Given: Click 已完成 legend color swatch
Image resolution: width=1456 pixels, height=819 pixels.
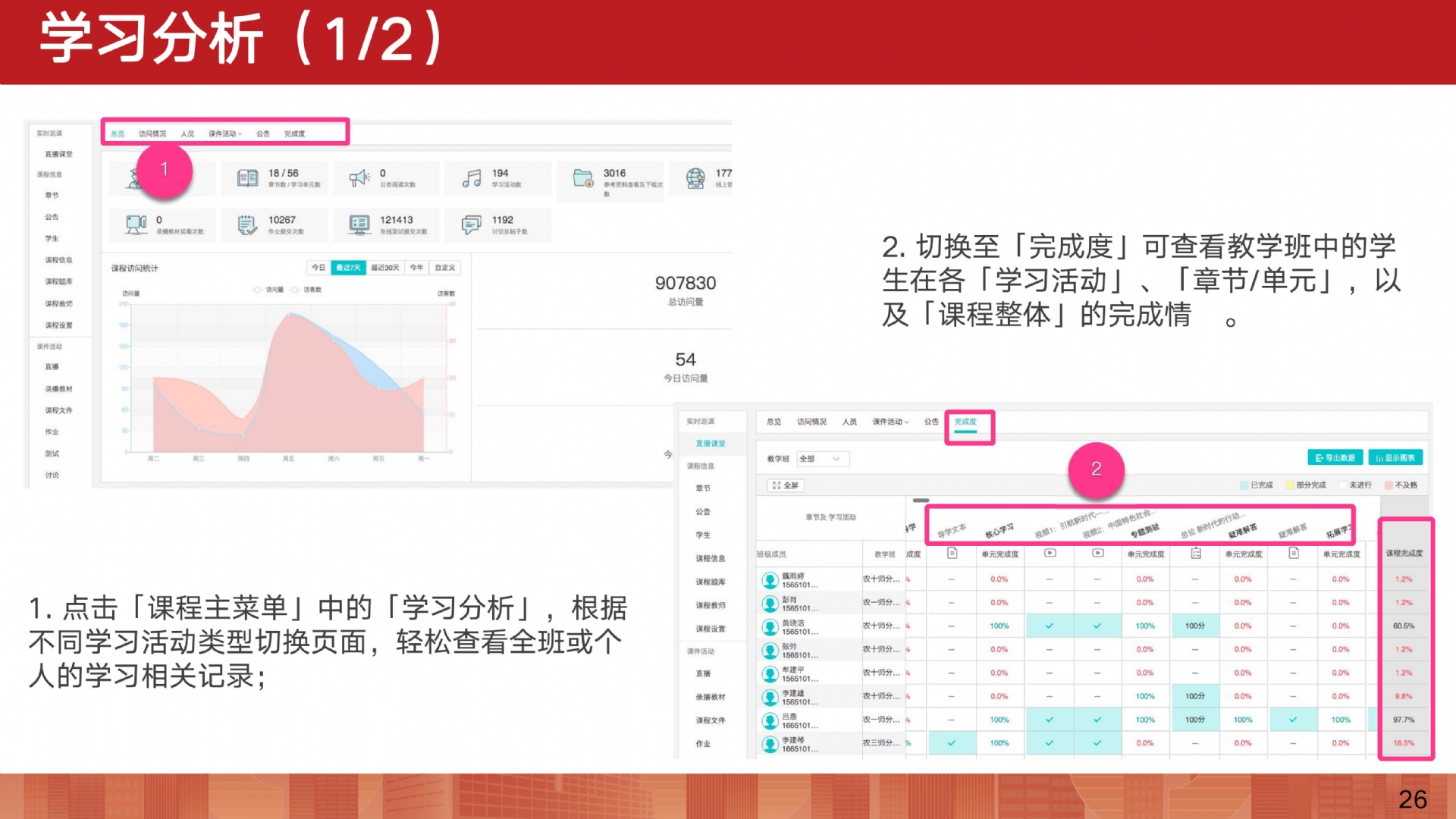Looking at the screenshot, I should click(1244, 485).
